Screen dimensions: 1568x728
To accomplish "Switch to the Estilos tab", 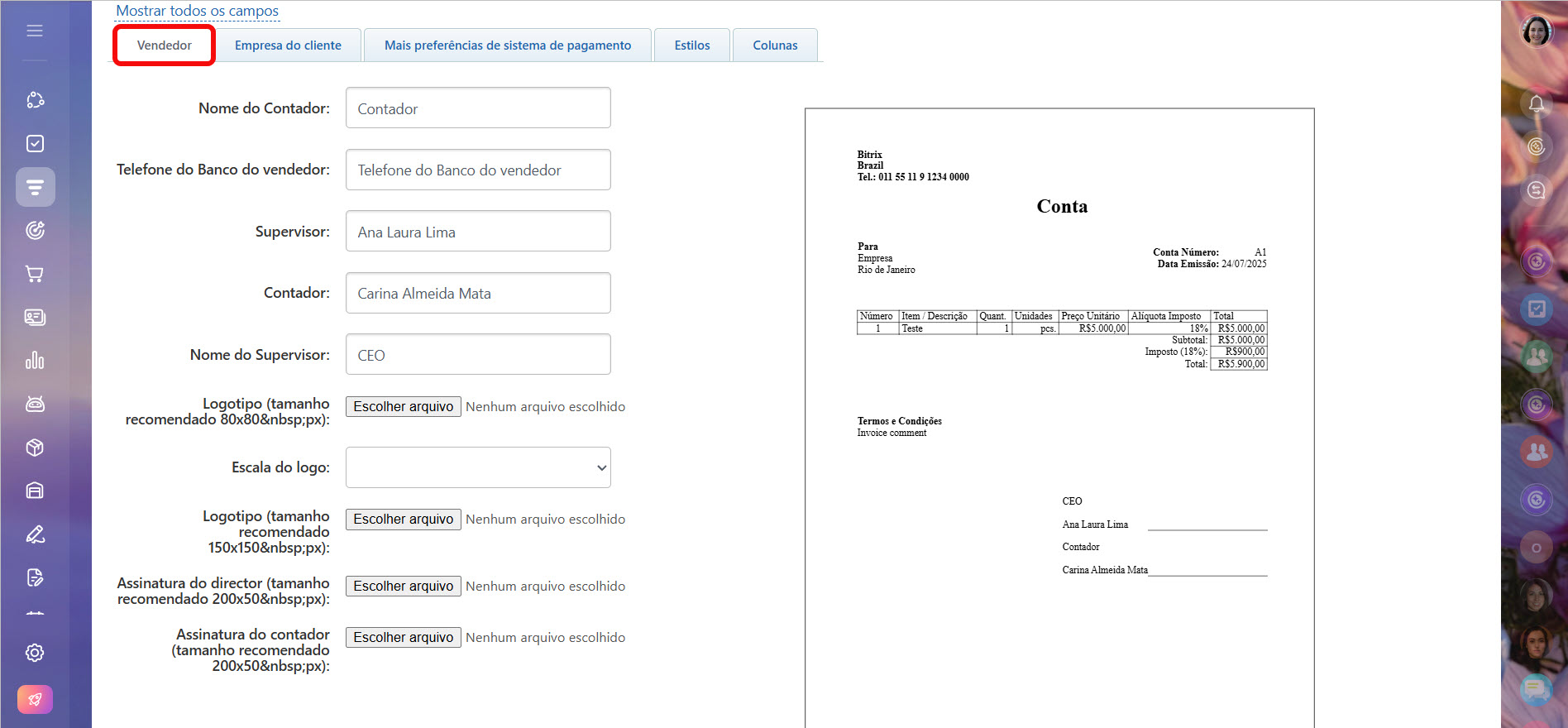I will [x=692, y=45].
